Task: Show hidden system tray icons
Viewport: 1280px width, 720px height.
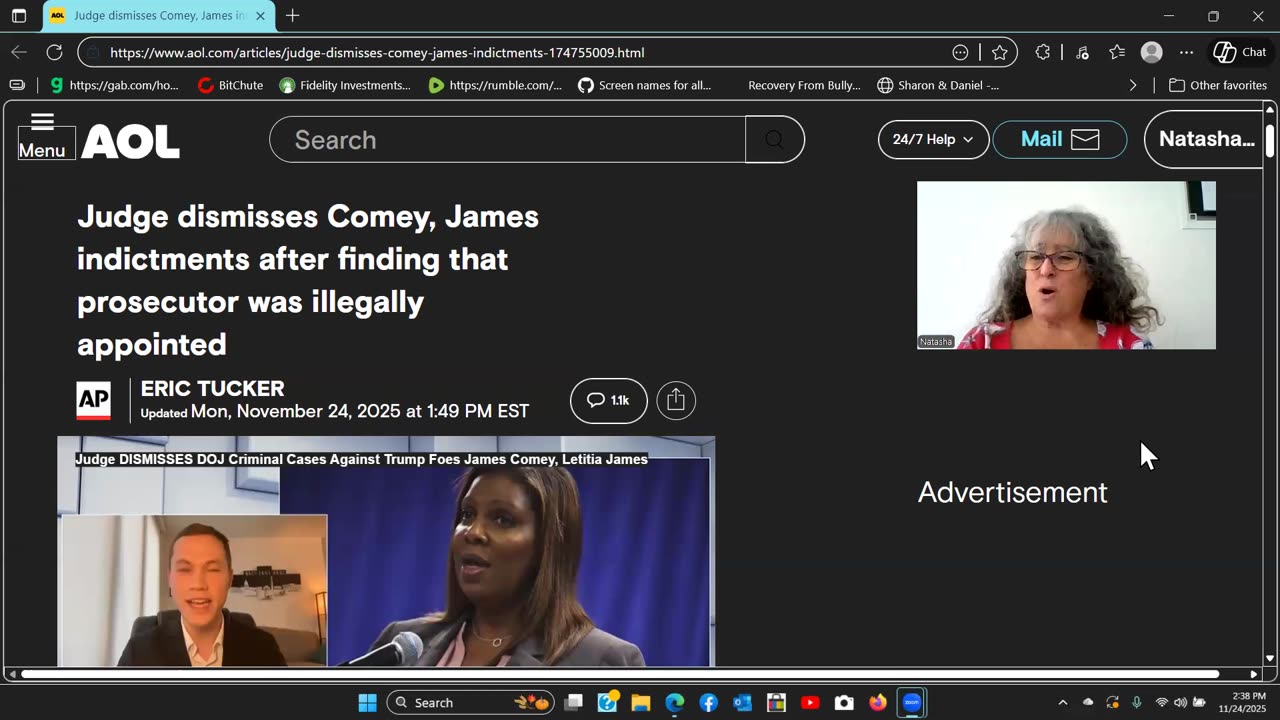Action: (x=1062, y=702)
